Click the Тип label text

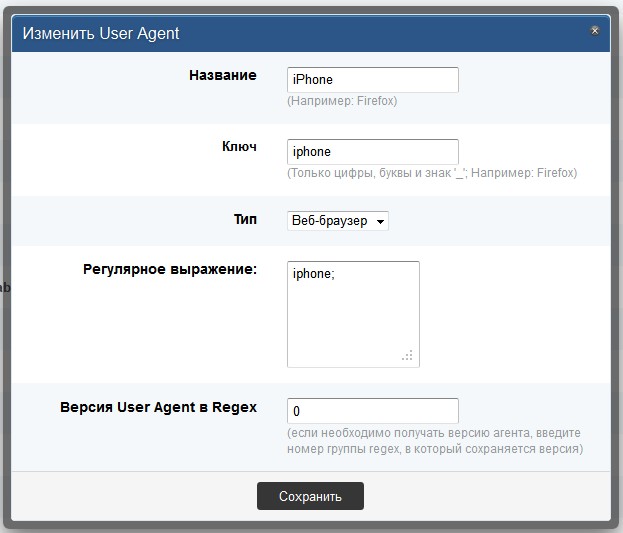click(x=245, y=219)
